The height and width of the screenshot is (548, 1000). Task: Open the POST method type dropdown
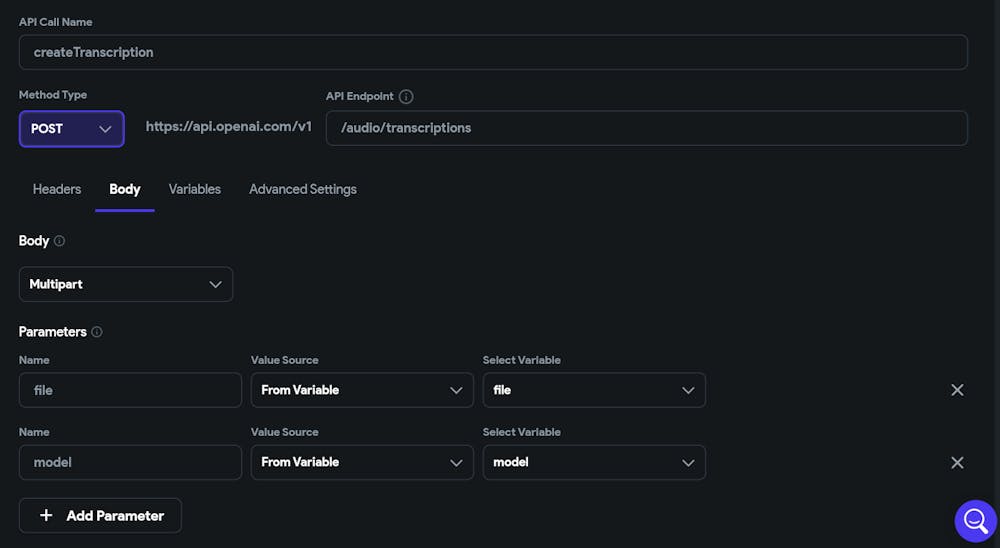click(71, 129)
